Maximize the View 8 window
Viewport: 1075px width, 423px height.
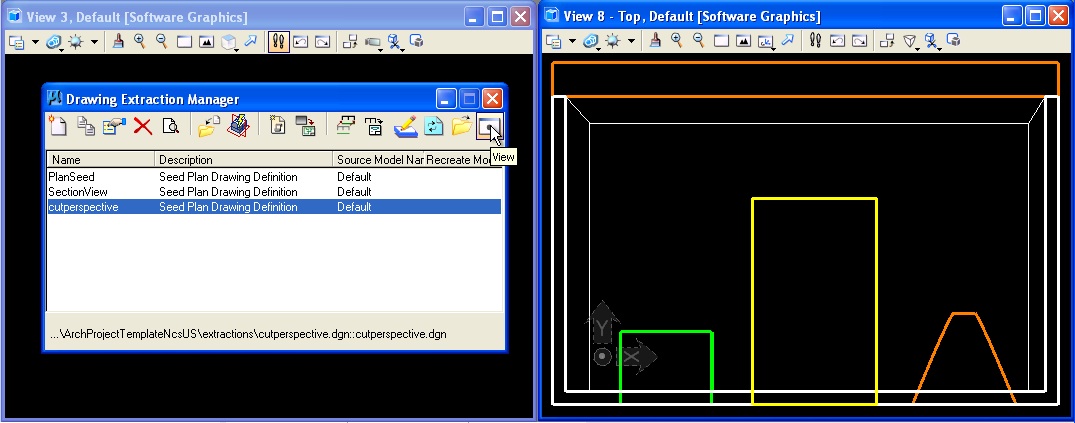coord(1035,16)
